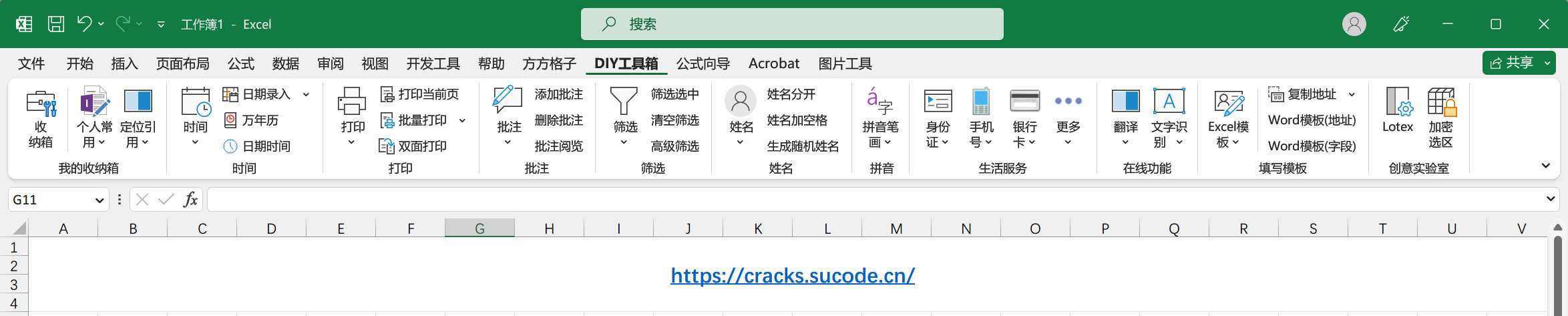This screenshot has width=1568, height=316.
Task: Expand the formula bar chevron
Action: (1551, 198)
